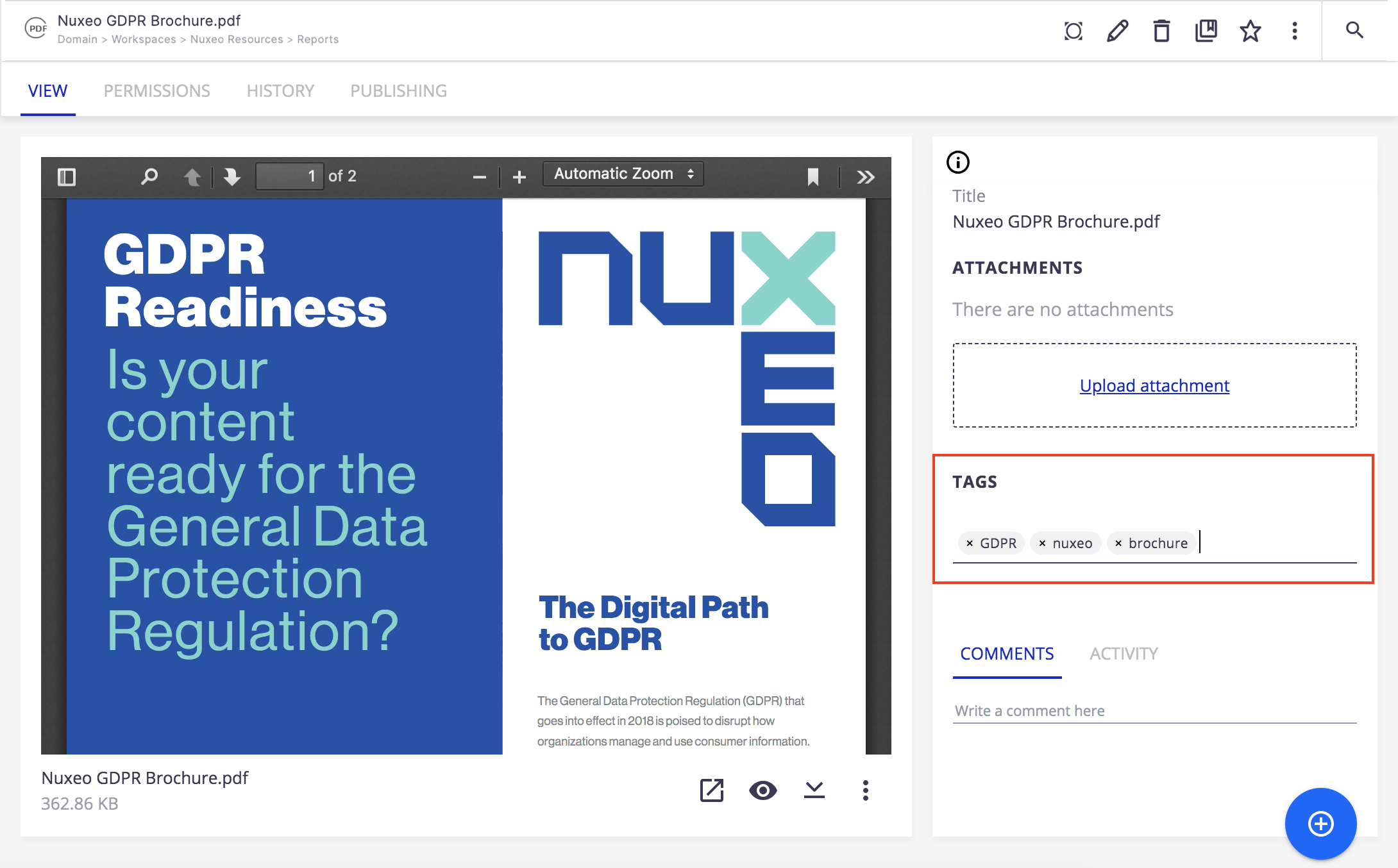Go to Domain in breadcrumb

[x=78, y=40]
